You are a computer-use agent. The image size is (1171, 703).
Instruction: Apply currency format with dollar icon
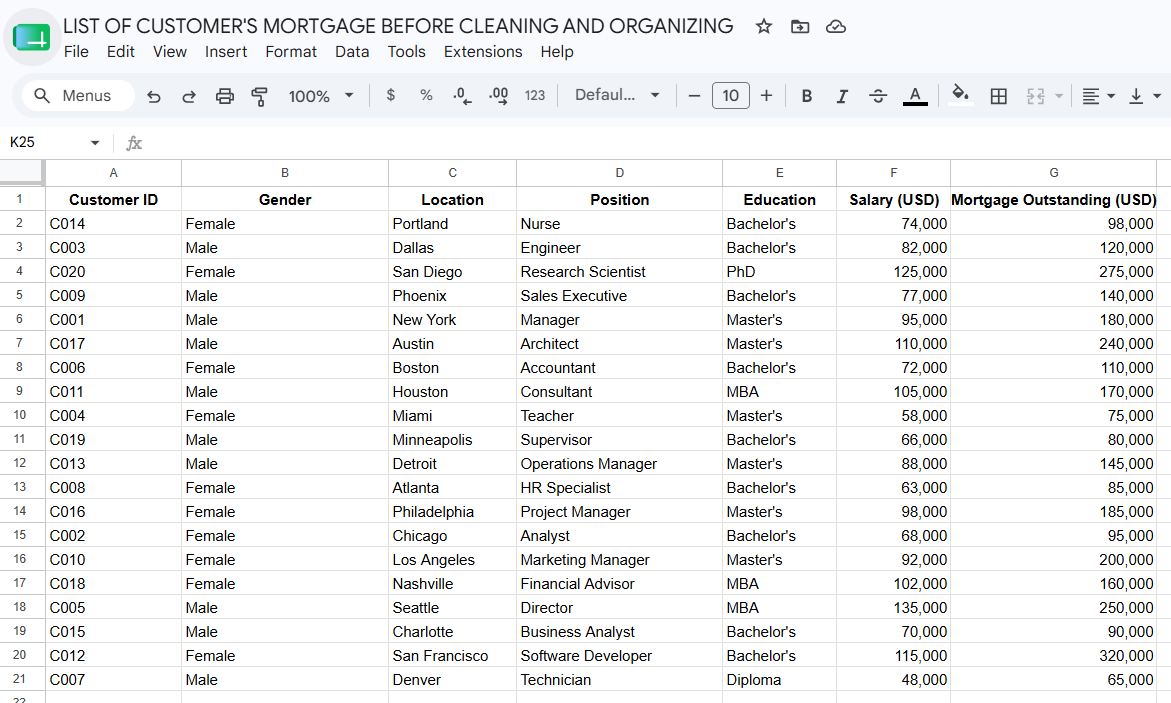(391, 95)
